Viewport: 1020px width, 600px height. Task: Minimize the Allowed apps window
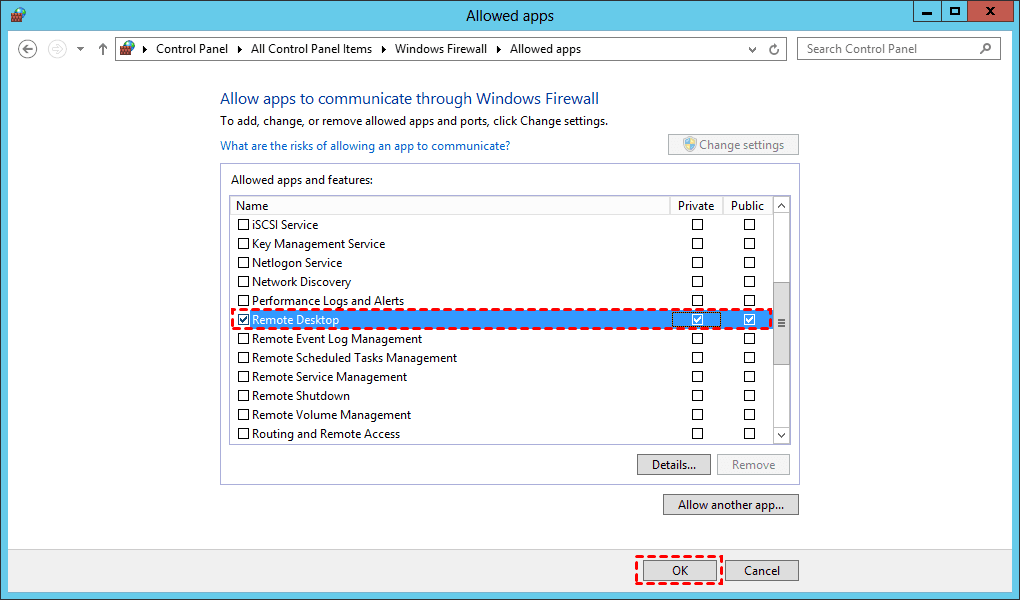tap(927, 11)
